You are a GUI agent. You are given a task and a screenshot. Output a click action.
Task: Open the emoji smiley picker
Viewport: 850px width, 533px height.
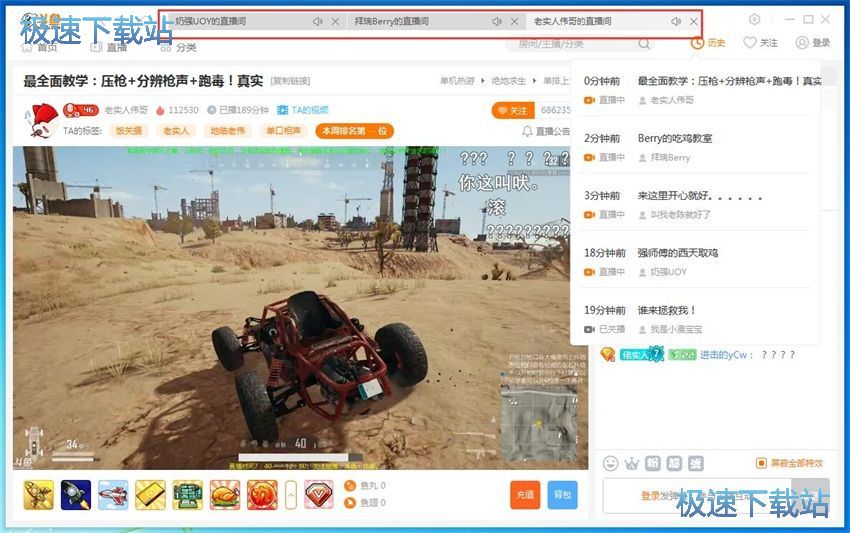tap(610, 464)
